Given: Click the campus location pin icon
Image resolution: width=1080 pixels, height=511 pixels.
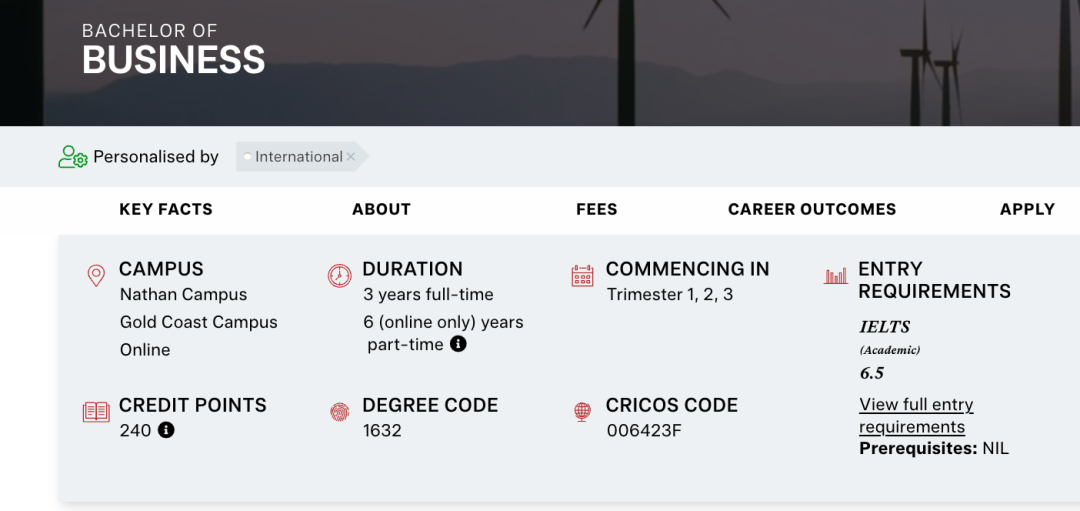Looking at the screenshot, I should point(96,275).
